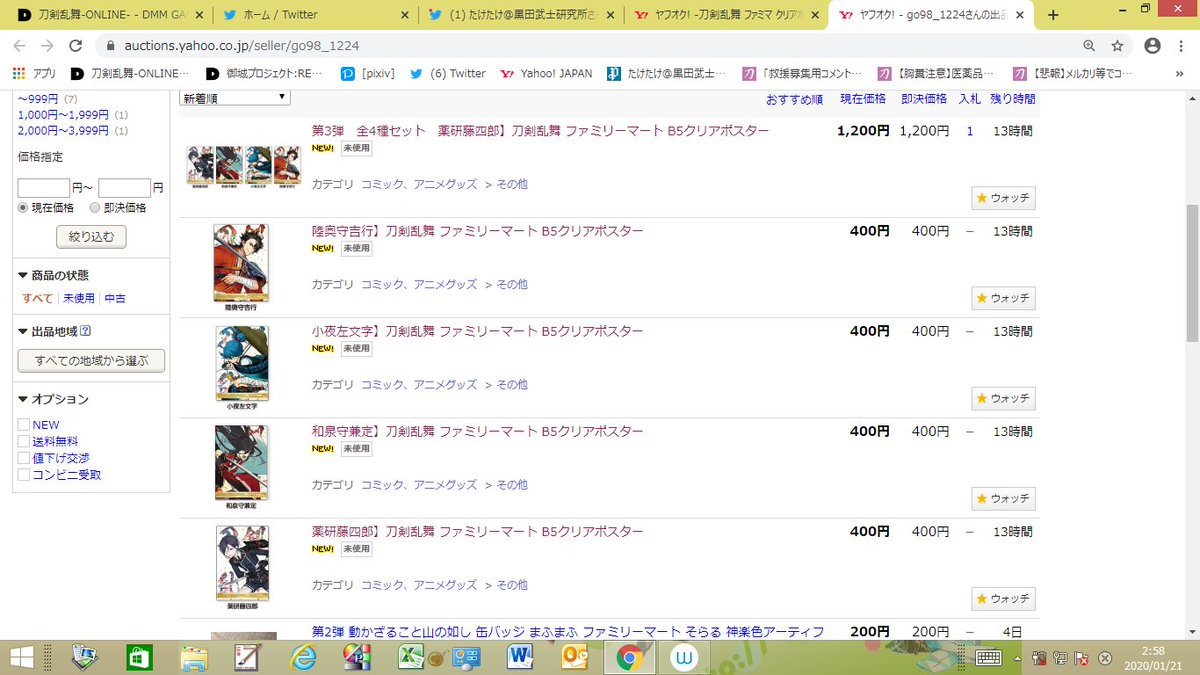Image resolution: width=1200 pixels, height=675 pixels.
Task: Check the コンビニ受取 checkbox
Action: (24, 475)
